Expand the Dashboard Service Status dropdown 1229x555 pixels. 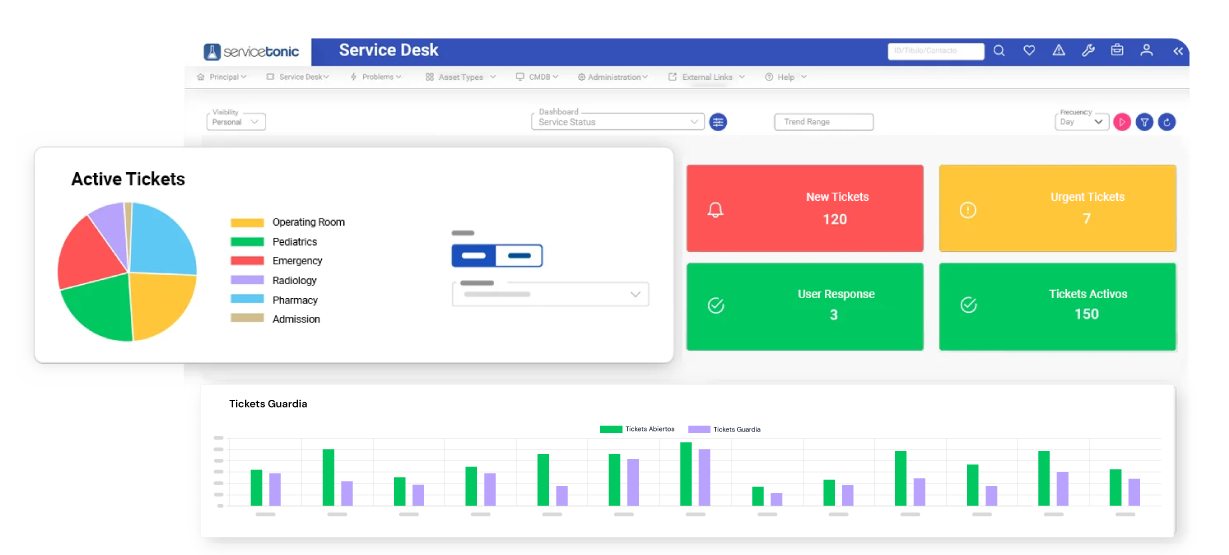pyautogui.click(x=618, y=122)
